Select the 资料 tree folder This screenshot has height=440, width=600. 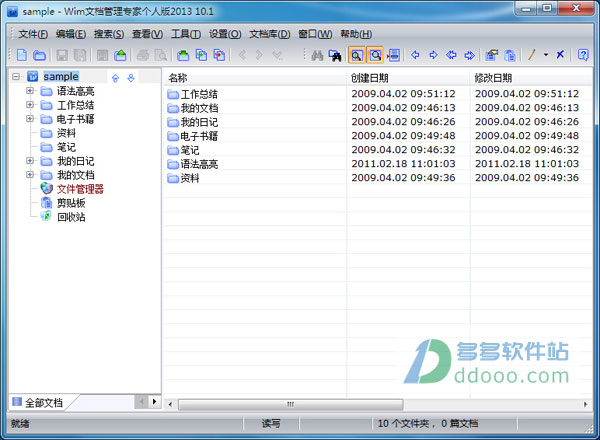pos(66,133)
